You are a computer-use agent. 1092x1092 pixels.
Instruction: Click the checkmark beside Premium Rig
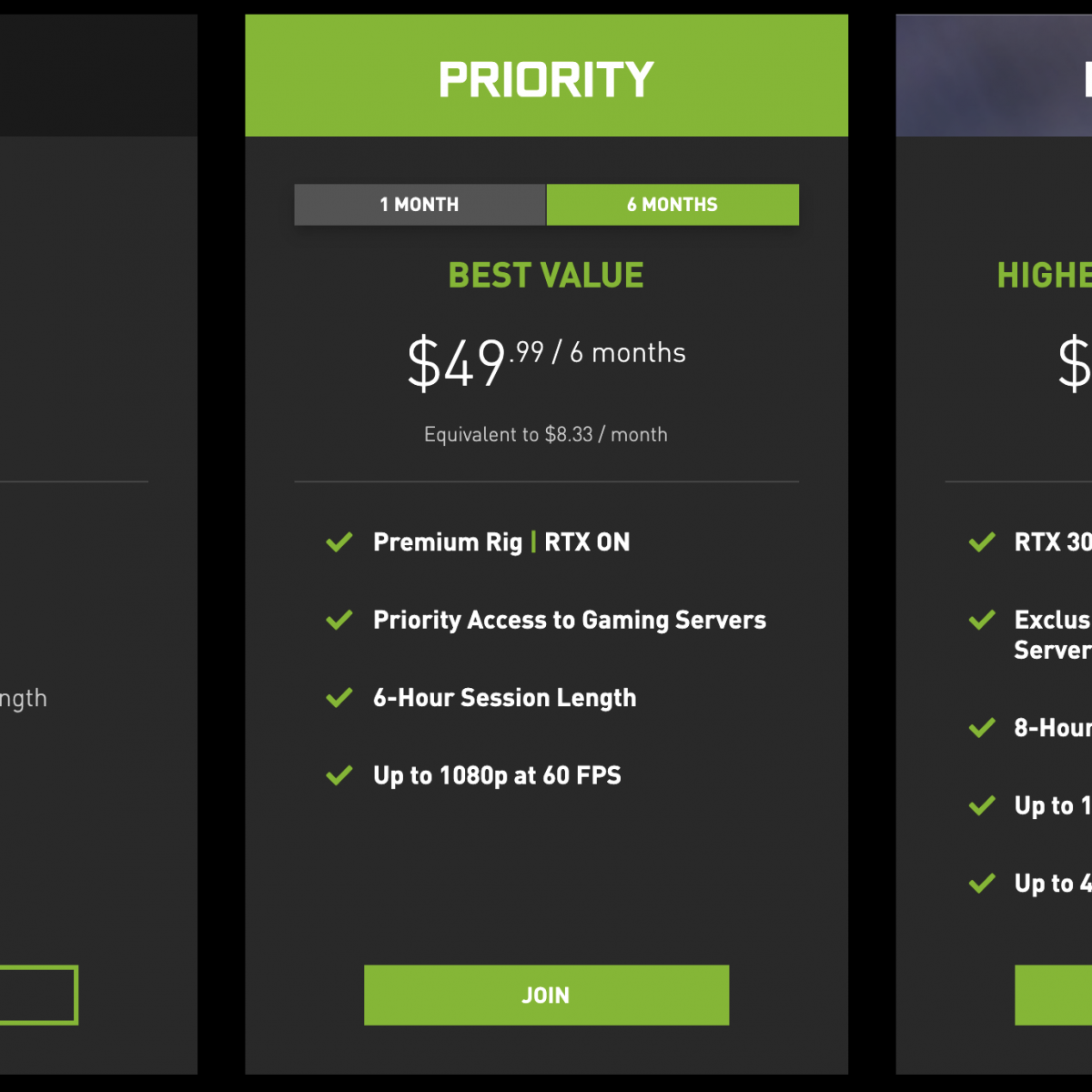click(x=339, y=542)
